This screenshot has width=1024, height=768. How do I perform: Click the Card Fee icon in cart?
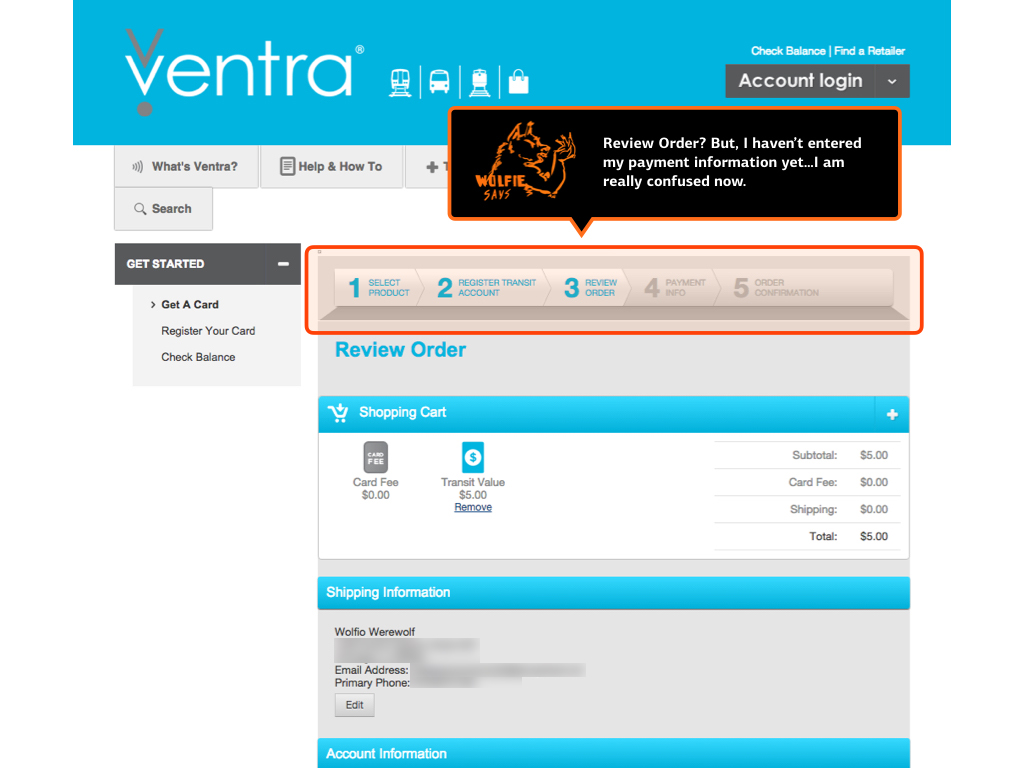click(375, 458)
